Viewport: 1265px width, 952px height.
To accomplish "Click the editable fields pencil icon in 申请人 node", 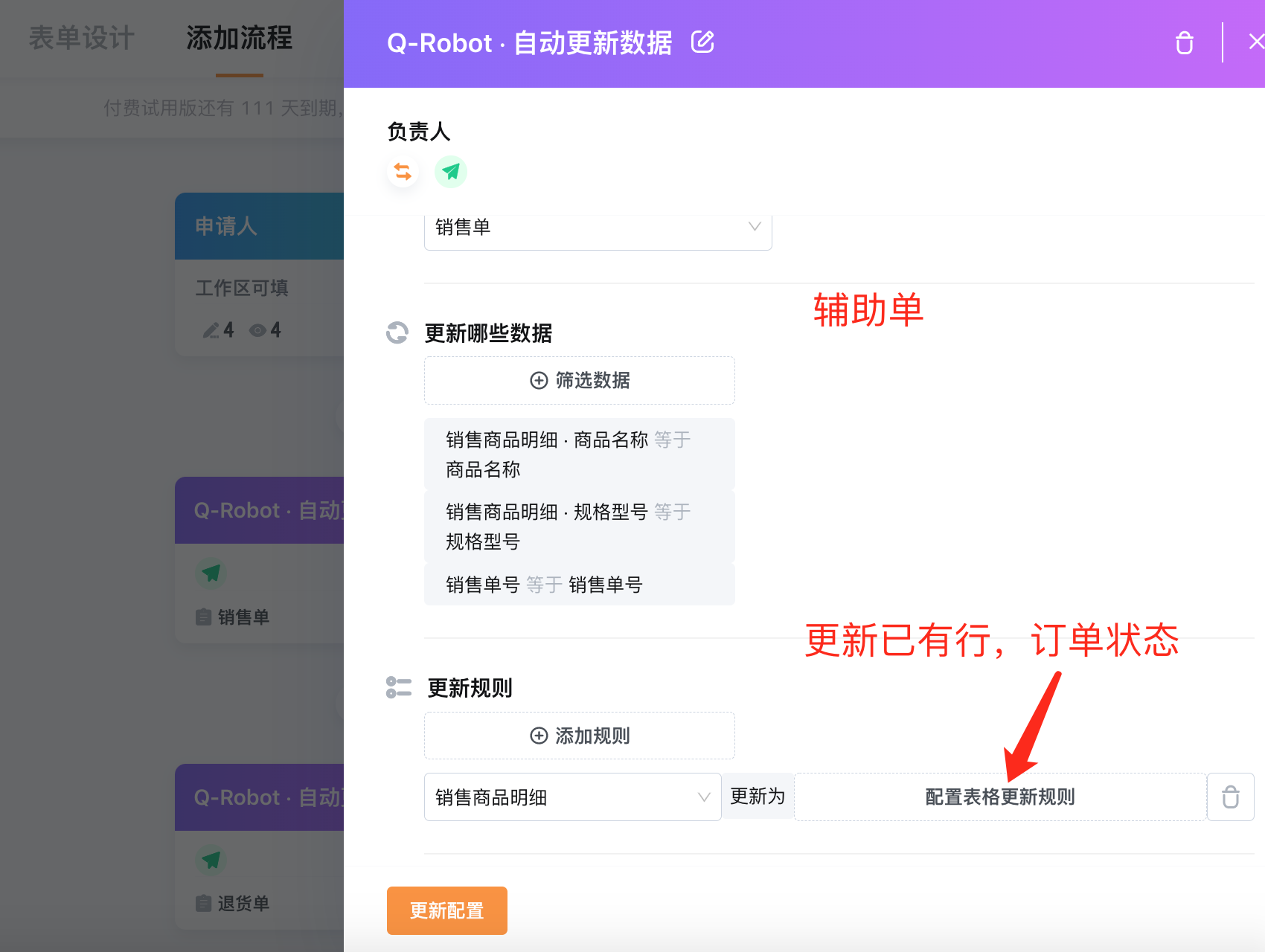I will (x=211, y=330).
